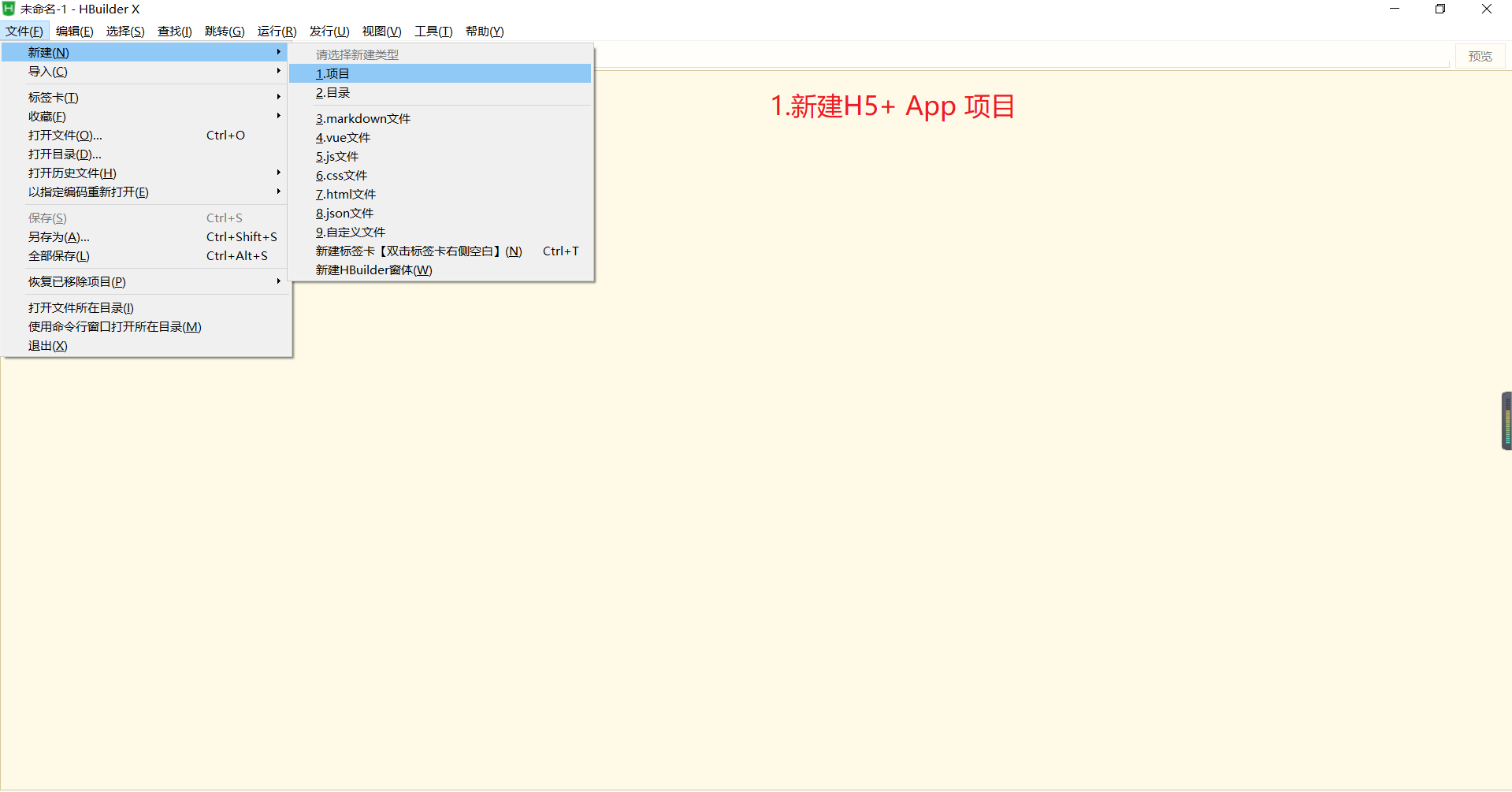1512x792 pixels.
Task: Create a new vue文件
Action: 342,137
